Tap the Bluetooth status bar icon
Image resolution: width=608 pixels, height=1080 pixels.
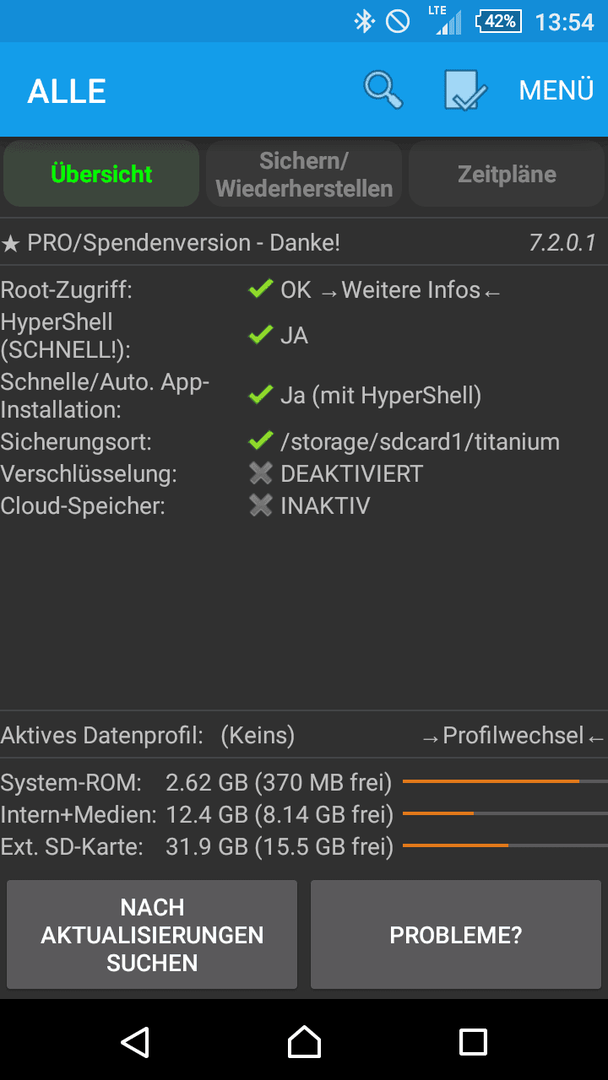coord(363,21)
